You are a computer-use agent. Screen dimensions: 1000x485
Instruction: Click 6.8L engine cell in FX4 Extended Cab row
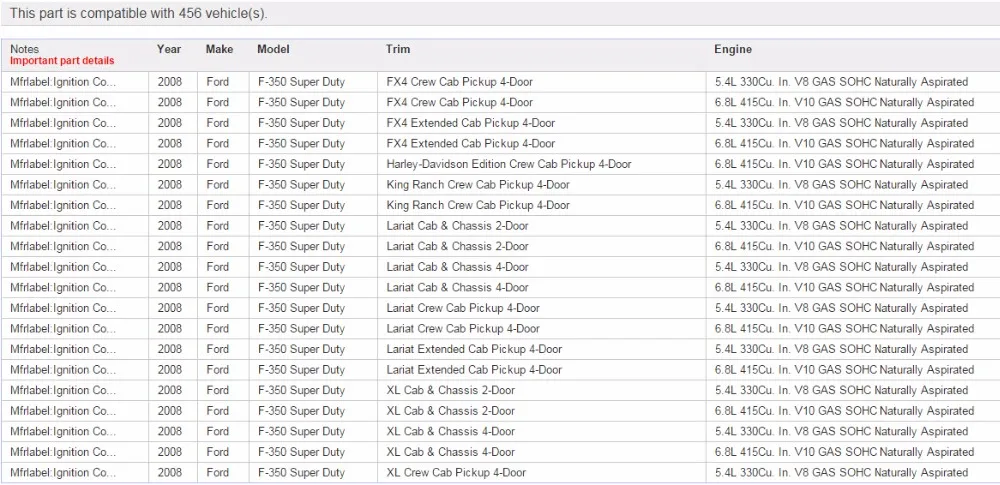point(853,143)
